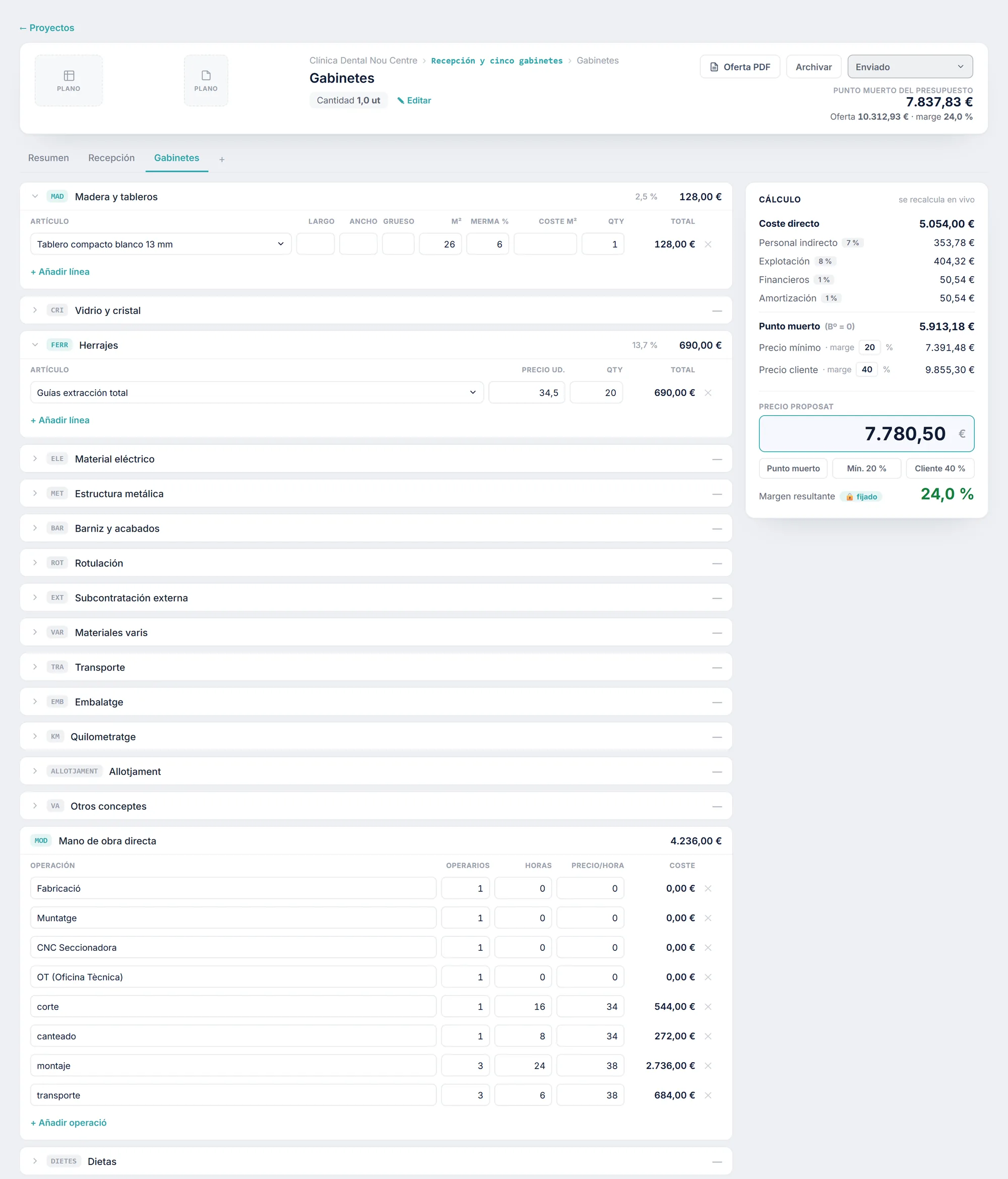This screenshot has height=1179, width=1008.
Task: Go back to Proyectos
Action: pyautogui.click(x=47, y=28)
